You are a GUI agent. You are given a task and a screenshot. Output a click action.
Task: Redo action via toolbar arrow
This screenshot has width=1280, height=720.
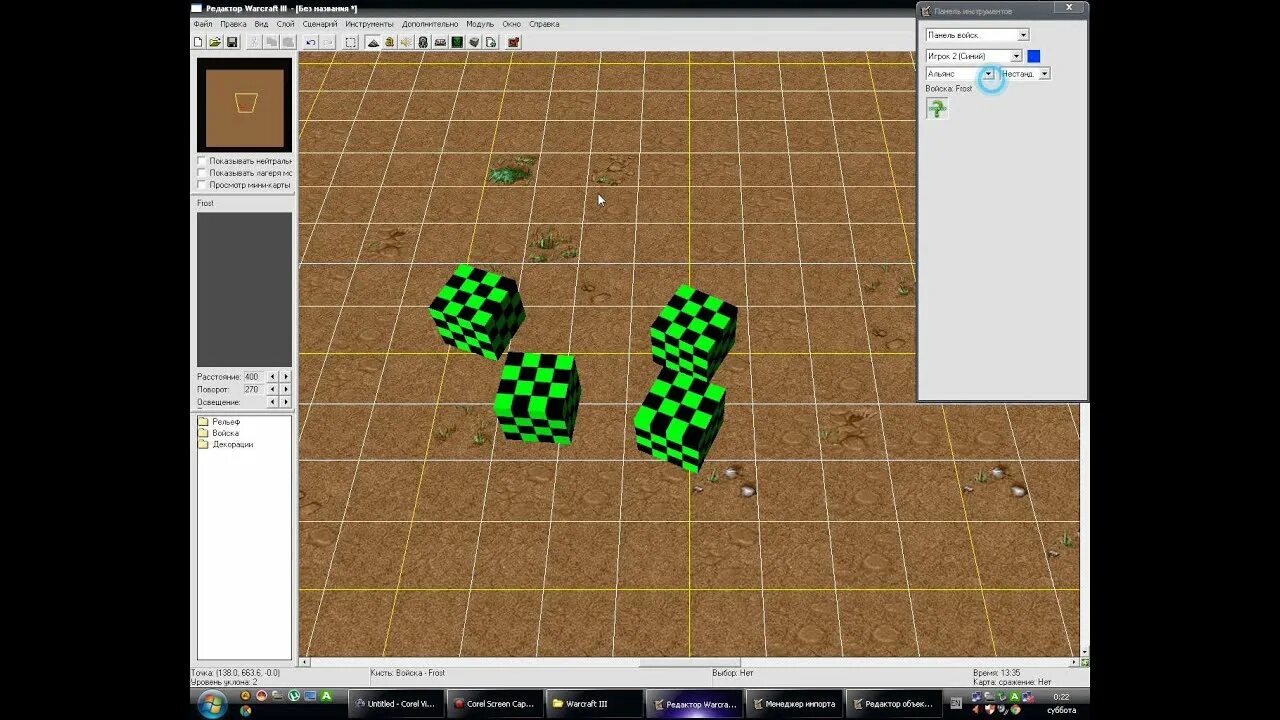328,42
